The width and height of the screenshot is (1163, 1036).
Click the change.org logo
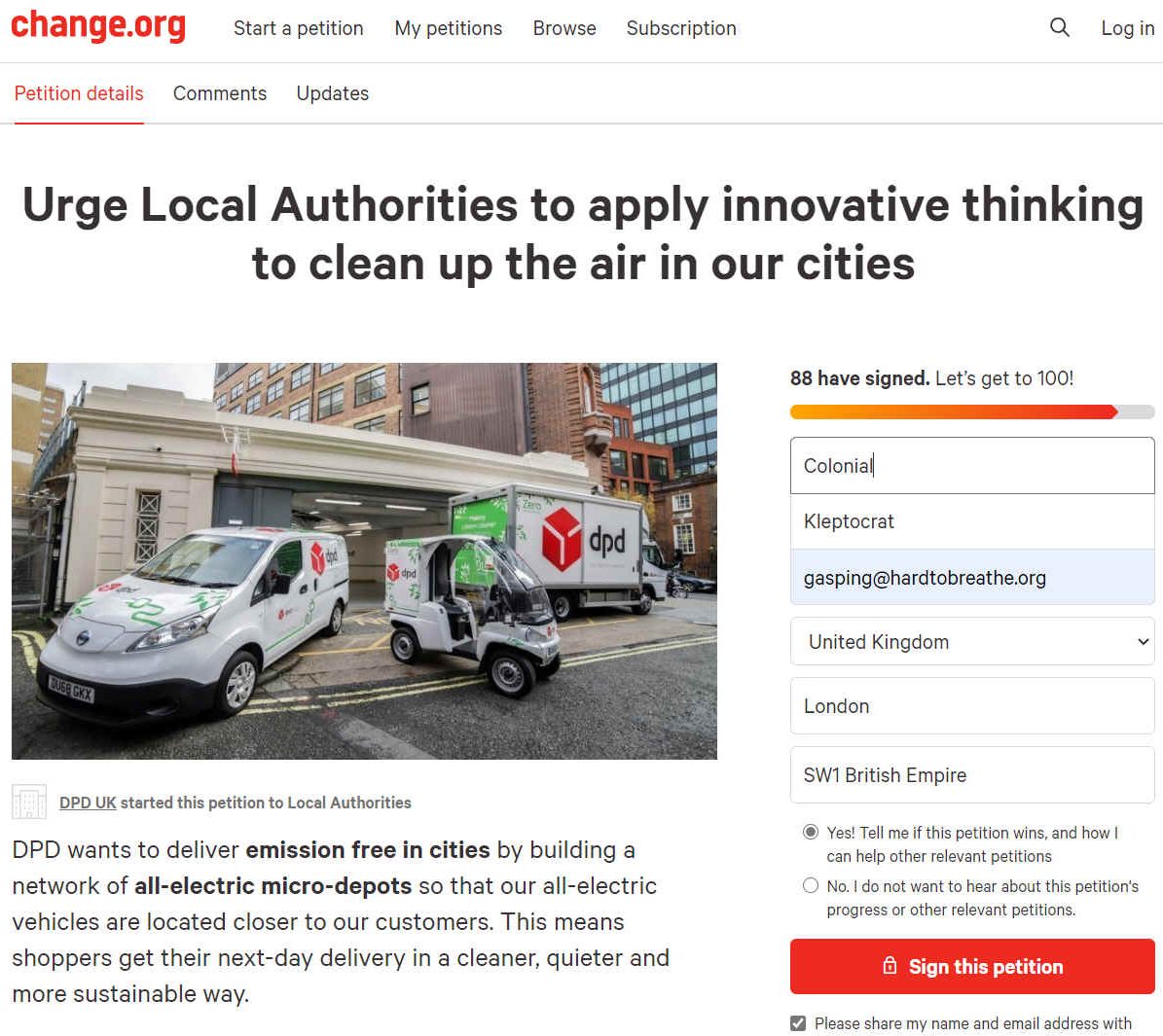click(98, 26)
